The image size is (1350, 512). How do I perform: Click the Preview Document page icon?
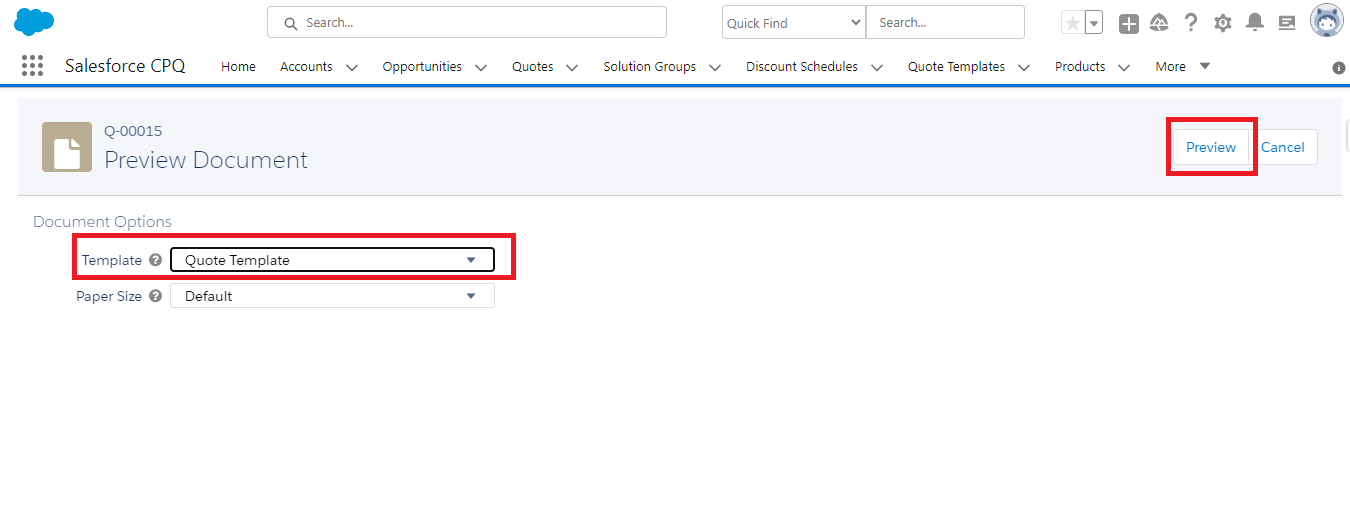(x=67, y=147)
